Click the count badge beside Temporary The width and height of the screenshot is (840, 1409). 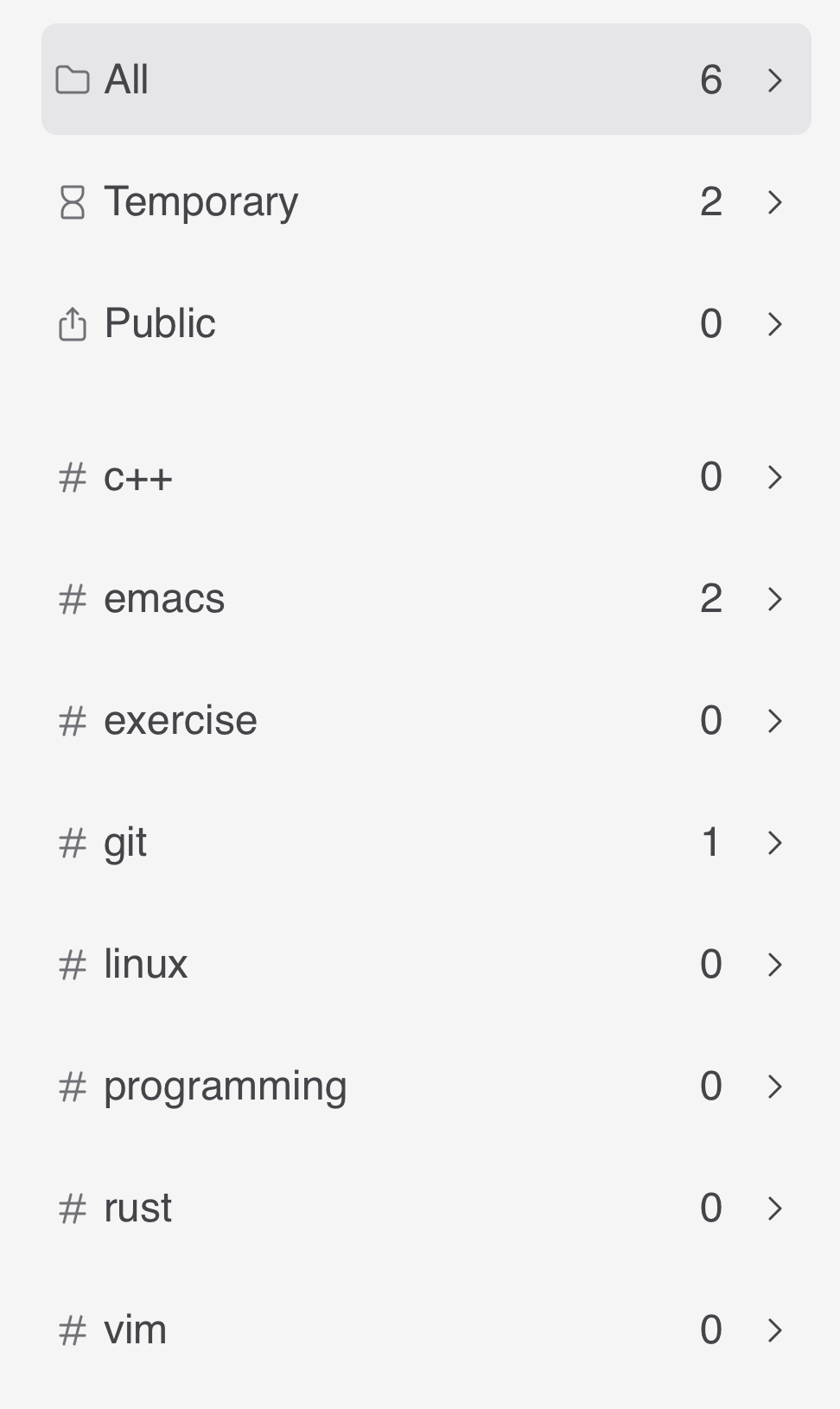(711, 201)
